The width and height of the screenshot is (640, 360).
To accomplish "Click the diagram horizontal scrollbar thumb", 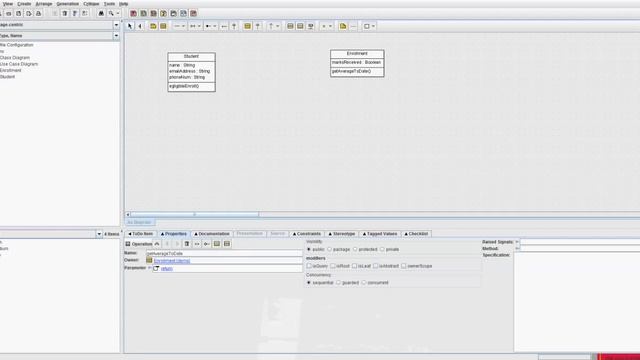I will (x=194, y=214).
